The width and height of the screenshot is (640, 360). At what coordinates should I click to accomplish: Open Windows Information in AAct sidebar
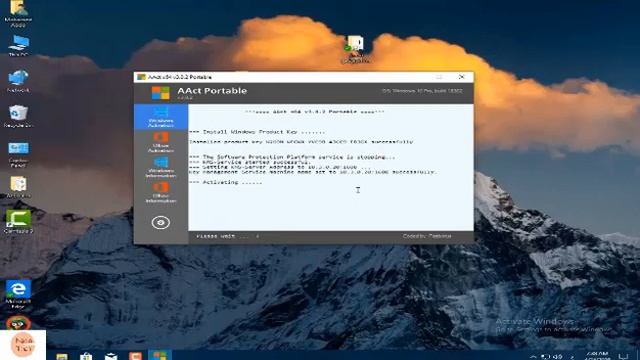[x=161, y=167]
